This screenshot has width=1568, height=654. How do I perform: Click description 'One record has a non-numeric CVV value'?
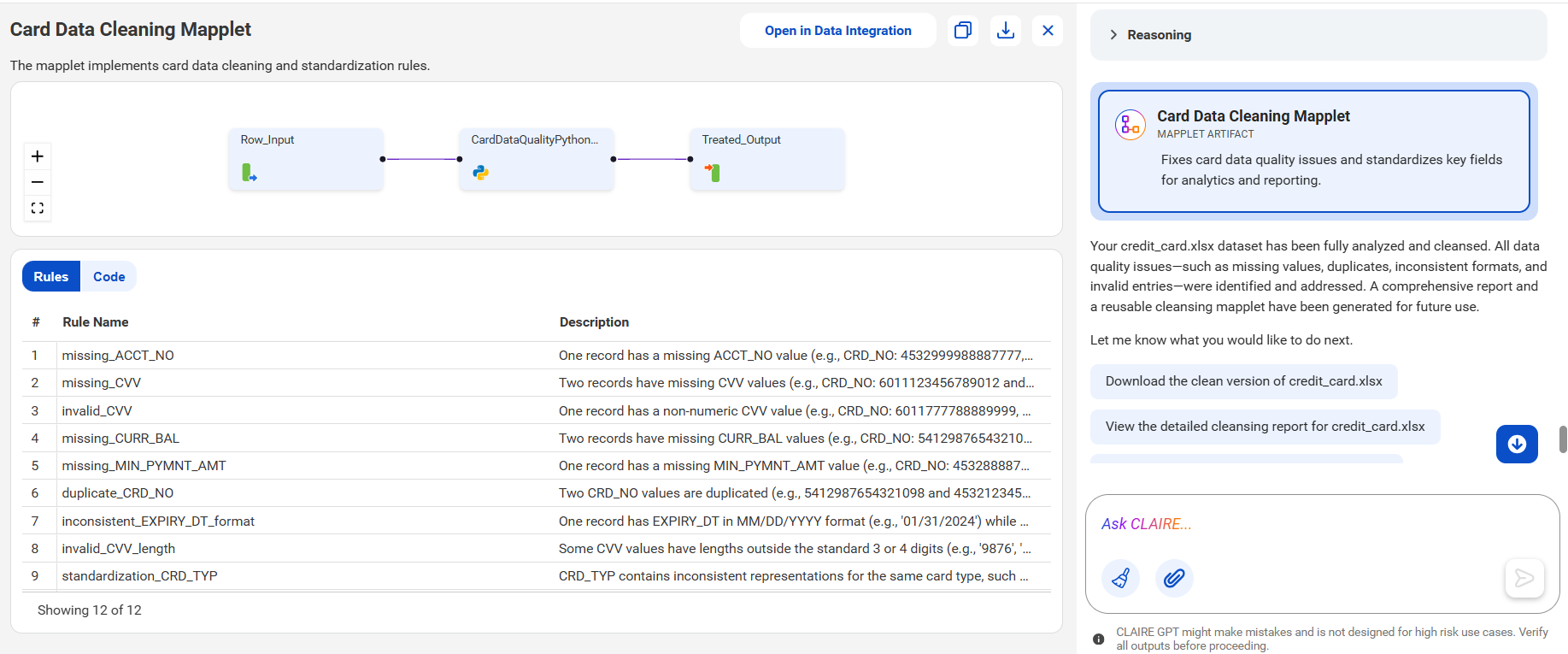point(795,411)
